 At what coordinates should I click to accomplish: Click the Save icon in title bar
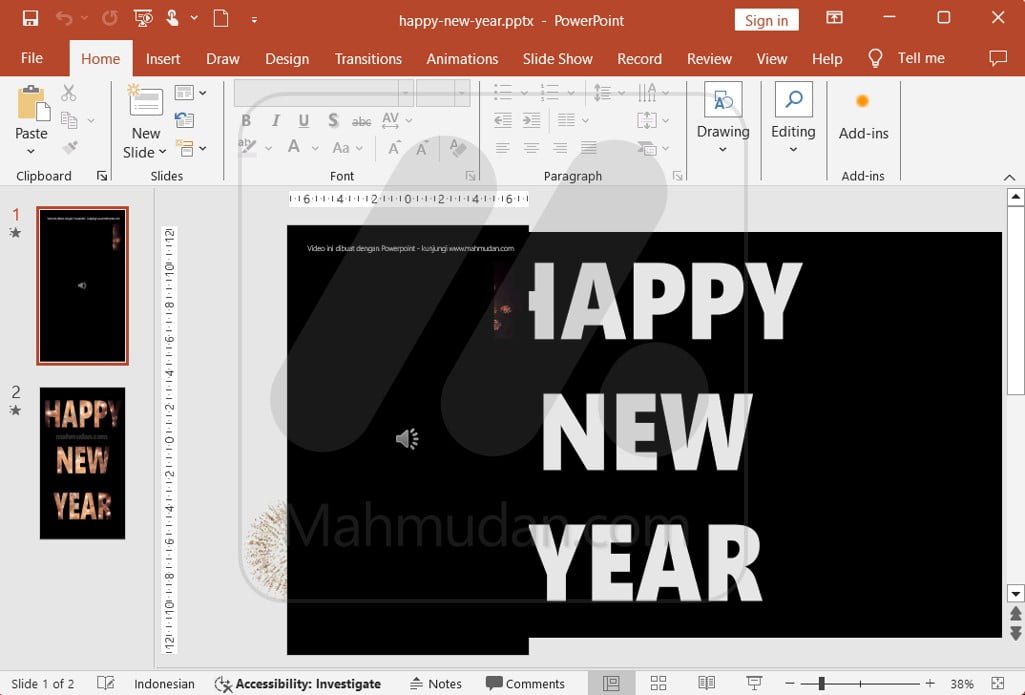30,19
